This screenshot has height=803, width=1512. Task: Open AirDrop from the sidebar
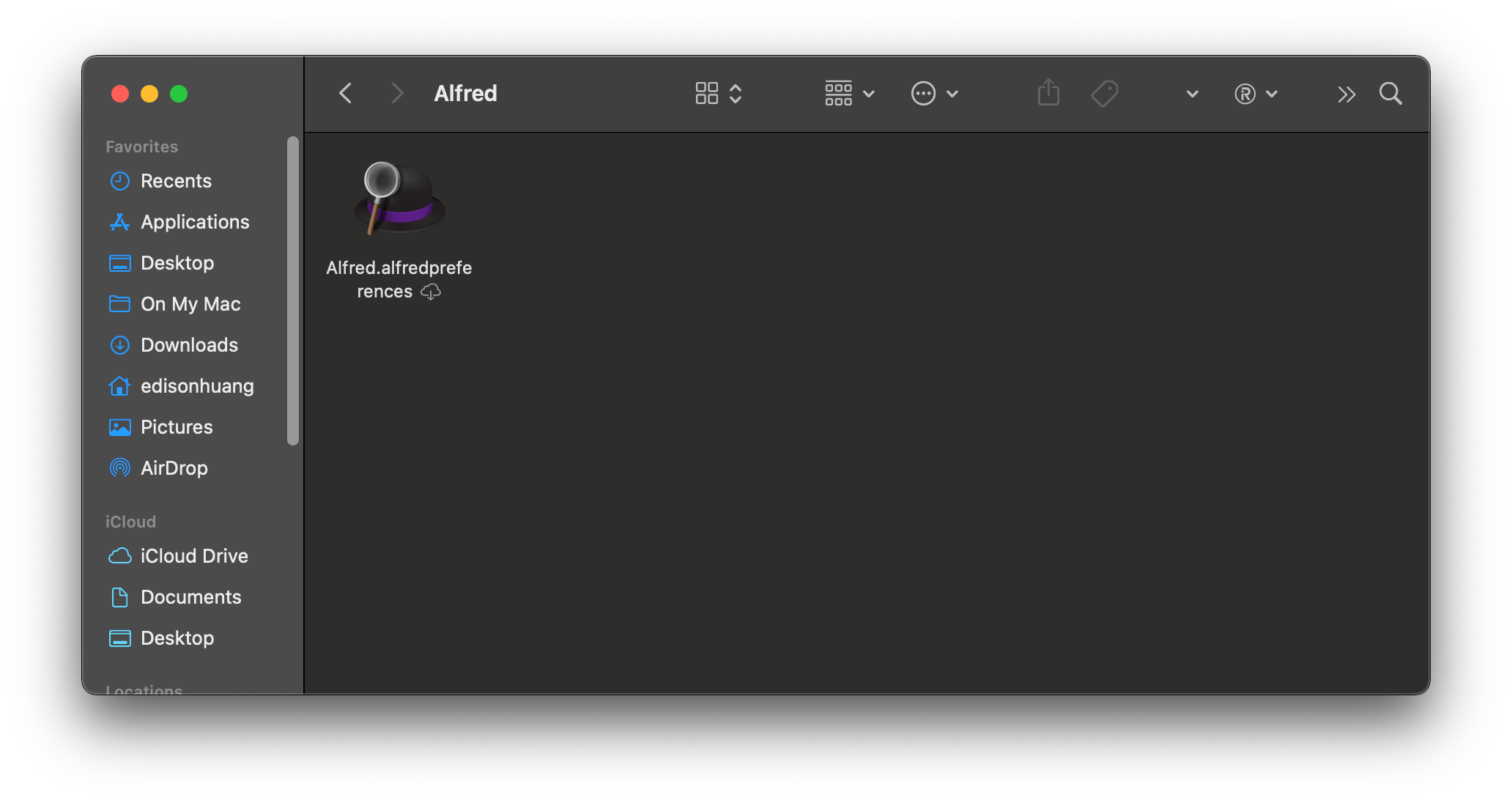174,468
